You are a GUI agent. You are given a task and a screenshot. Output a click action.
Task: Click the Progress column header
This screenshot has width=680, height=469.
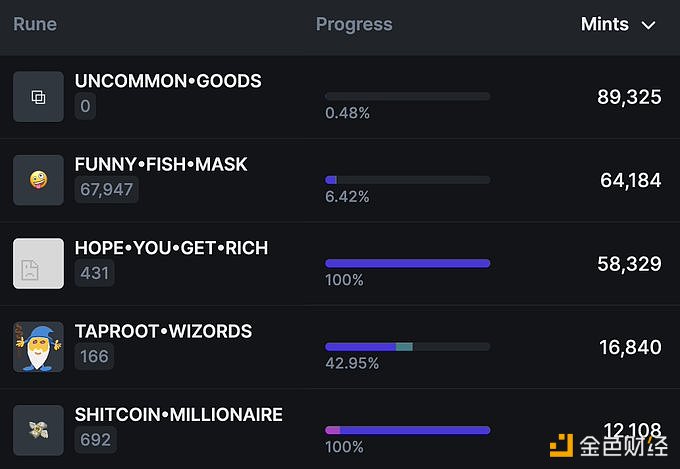354,24
